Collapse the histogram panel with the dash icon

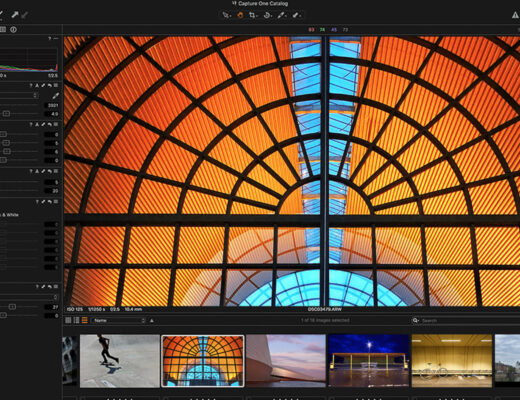click(x=56, y=39)
